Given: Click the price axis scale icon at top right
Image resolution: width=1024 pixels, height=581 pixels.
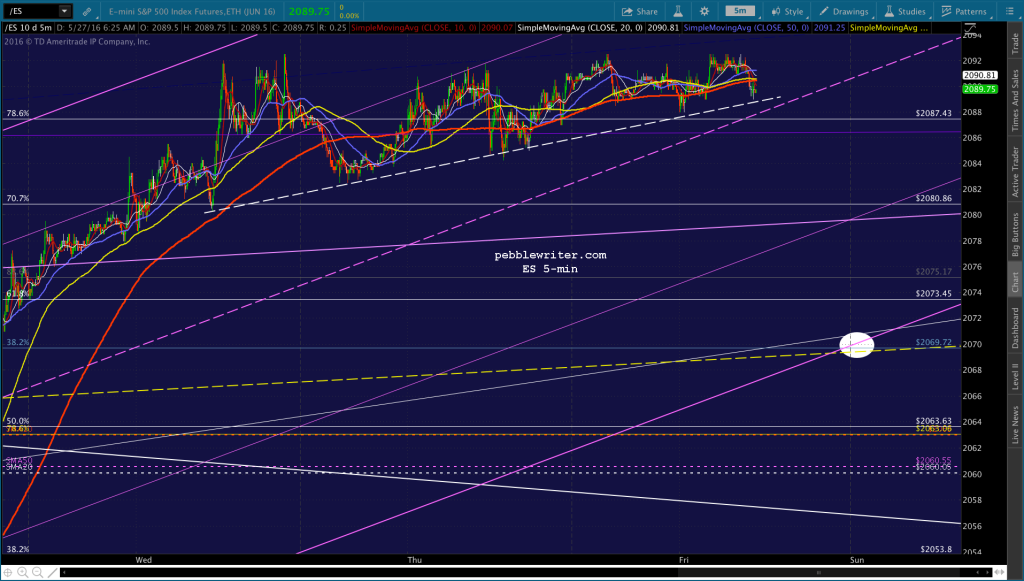Looking at the screenshot, I should click(x=970, y=28).
